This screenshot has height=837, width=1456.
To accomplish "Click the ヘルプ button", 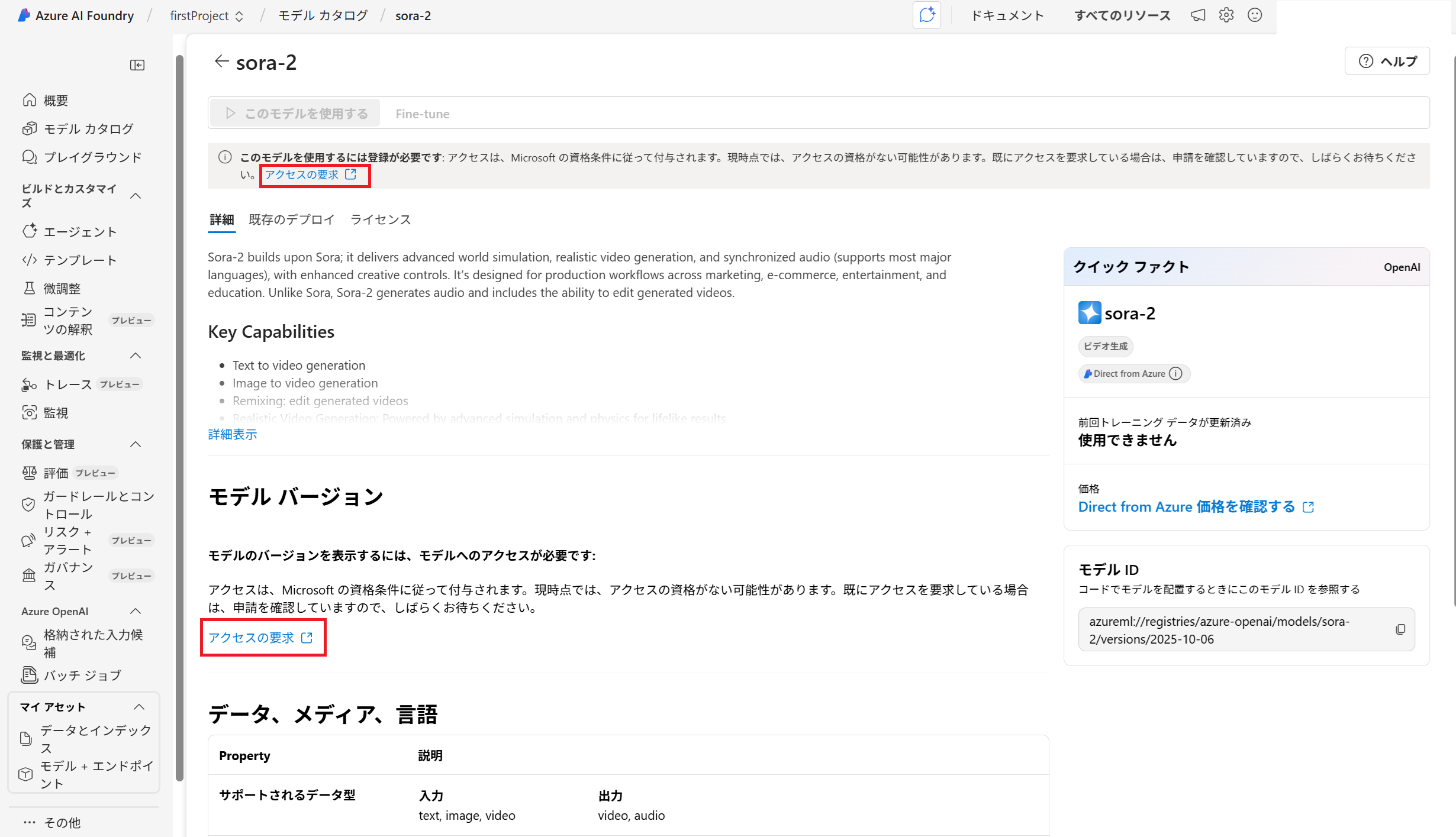I will pyautogui.click(x=1387, y=61).
